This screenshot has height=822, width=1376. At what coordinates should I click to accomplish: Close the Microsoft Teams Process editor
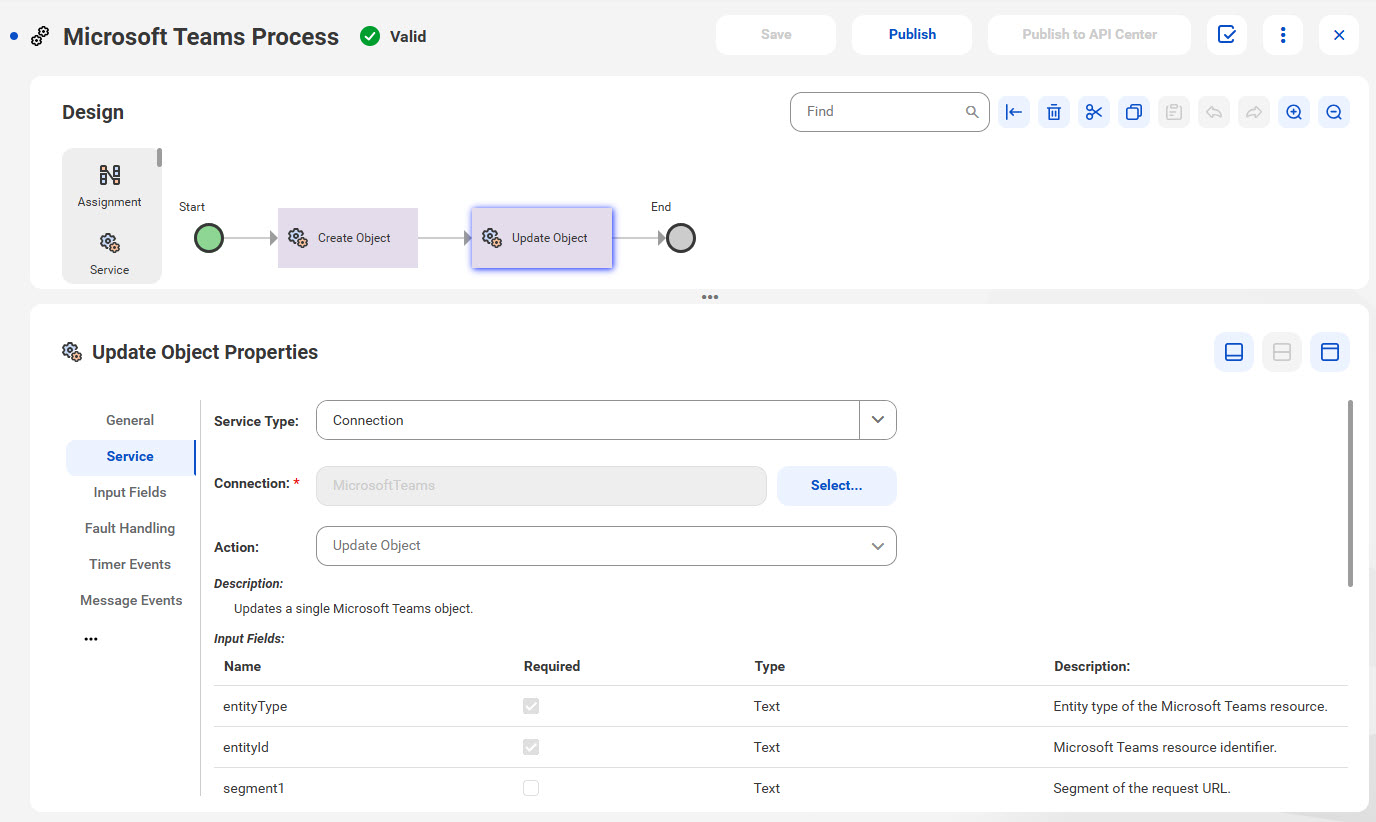(x=1339, y=35)
